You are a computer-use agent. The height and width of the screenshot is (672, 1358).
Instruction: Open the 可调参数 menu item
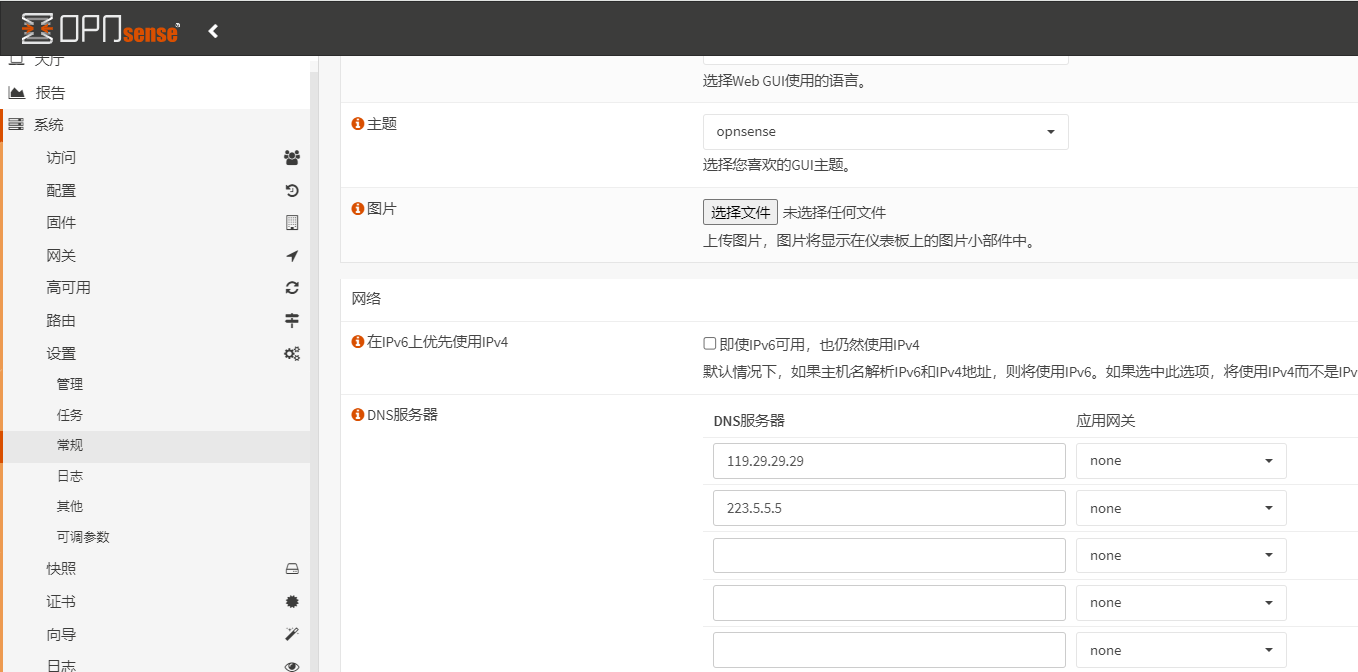[83, 537]
